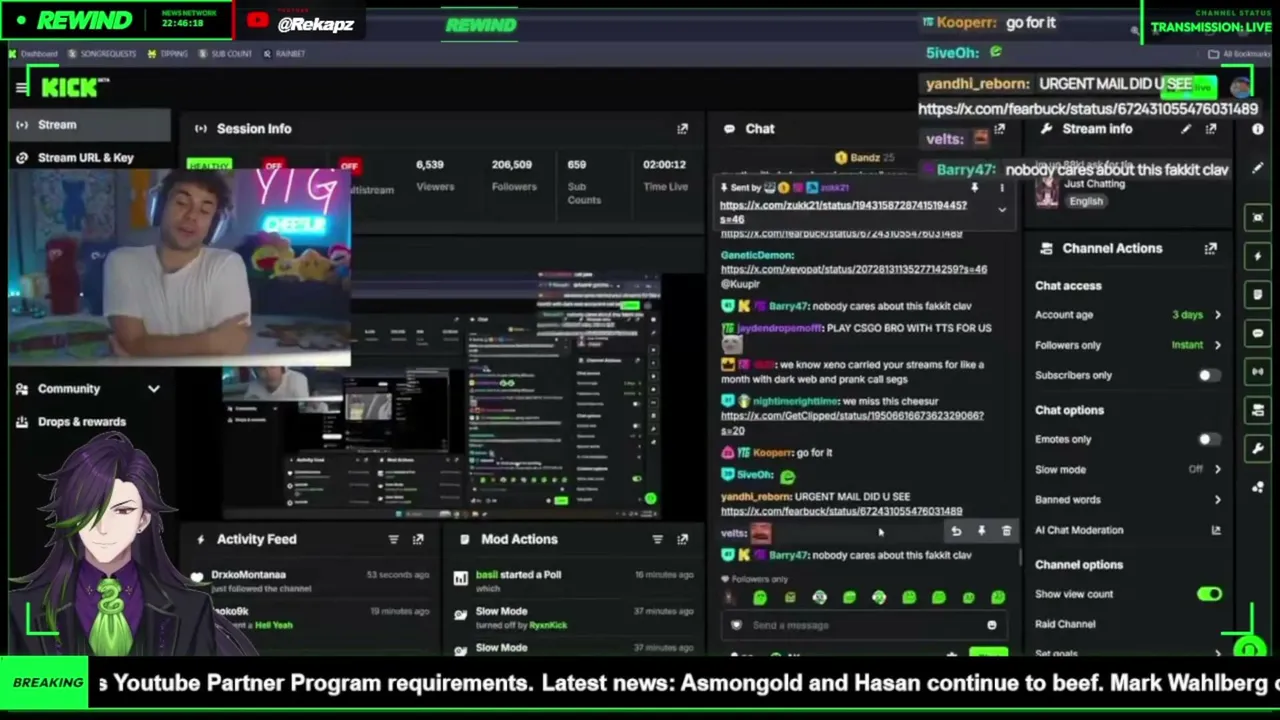
Task: Click the broadcast icon in right sidebar
Action: 1258,371
